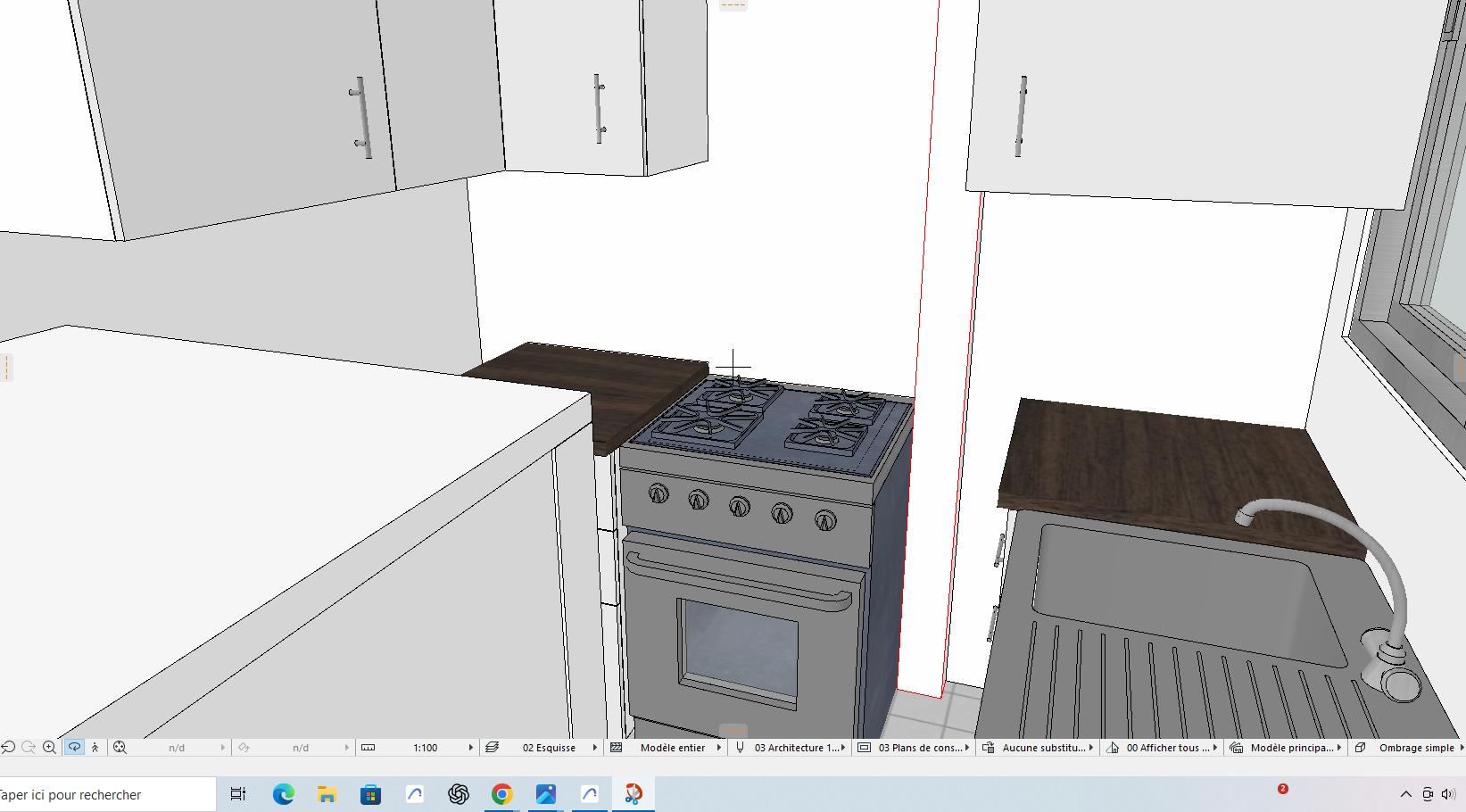Click the 03 Plans de cons model view icon
Screen dimensions: 1466x812
[864, 748]
